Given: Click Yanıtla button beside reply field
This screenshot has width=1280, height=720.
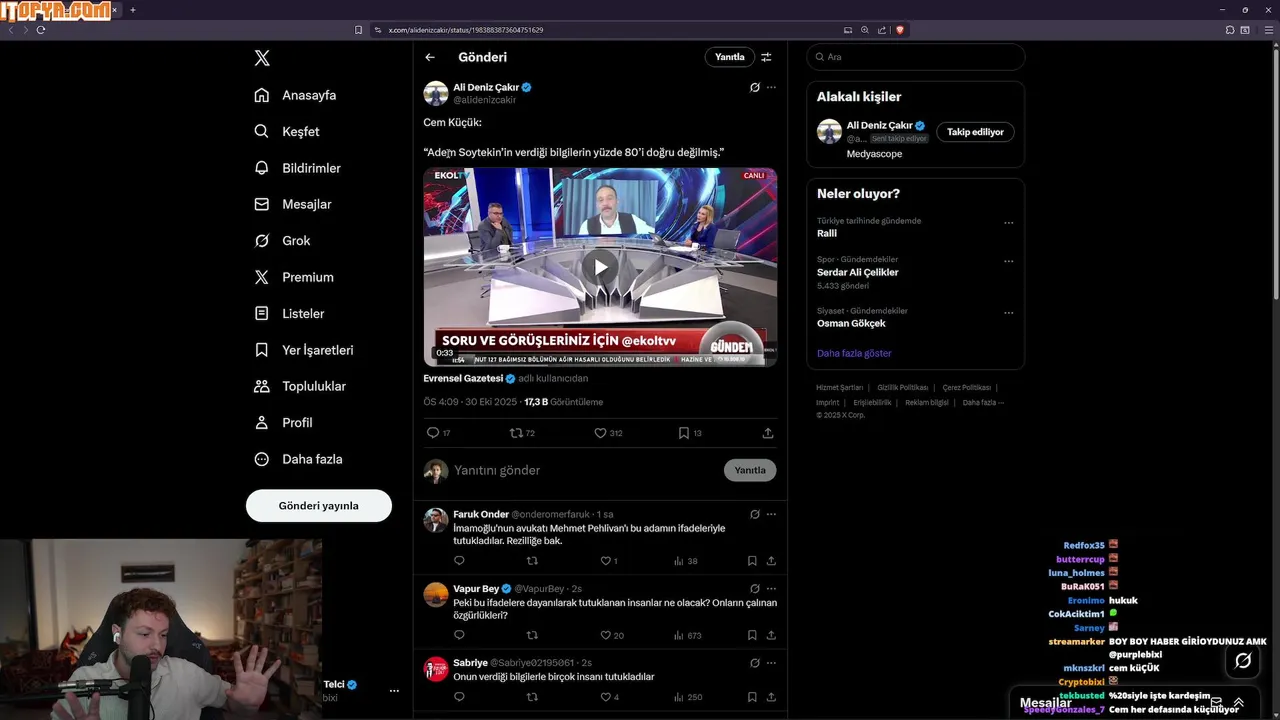Looking at the screenshot, I should (750, 470).
